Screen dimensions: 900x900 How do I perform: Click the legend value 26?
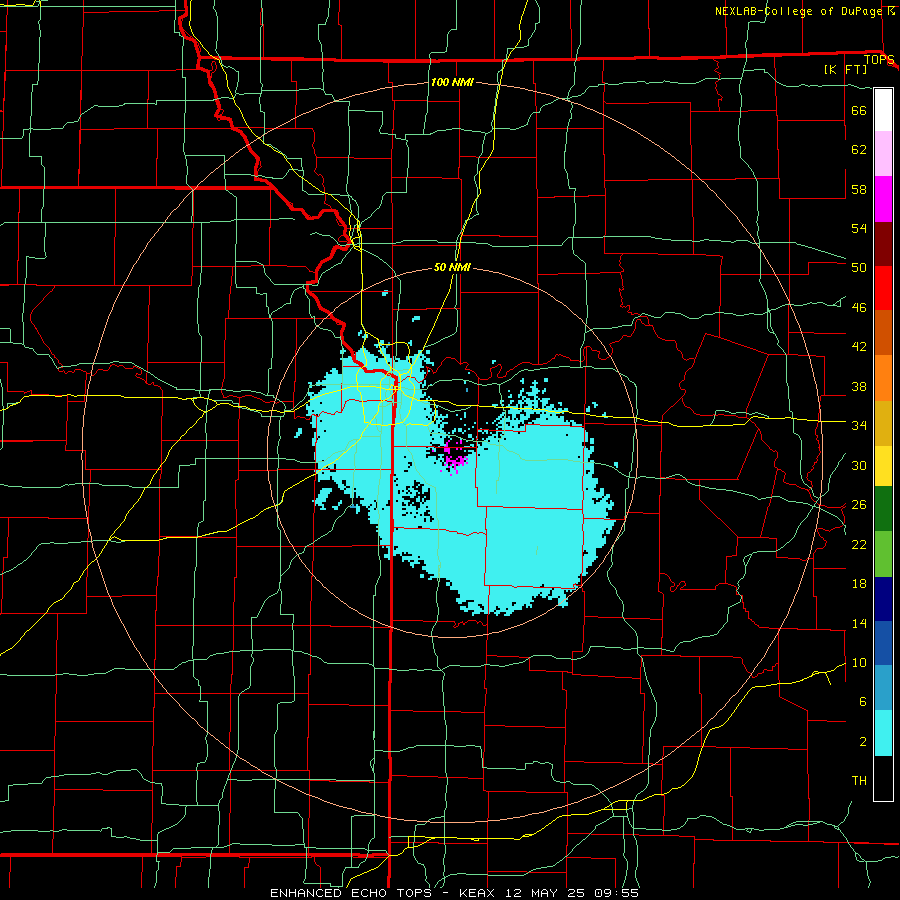click(x=859, y=505)
